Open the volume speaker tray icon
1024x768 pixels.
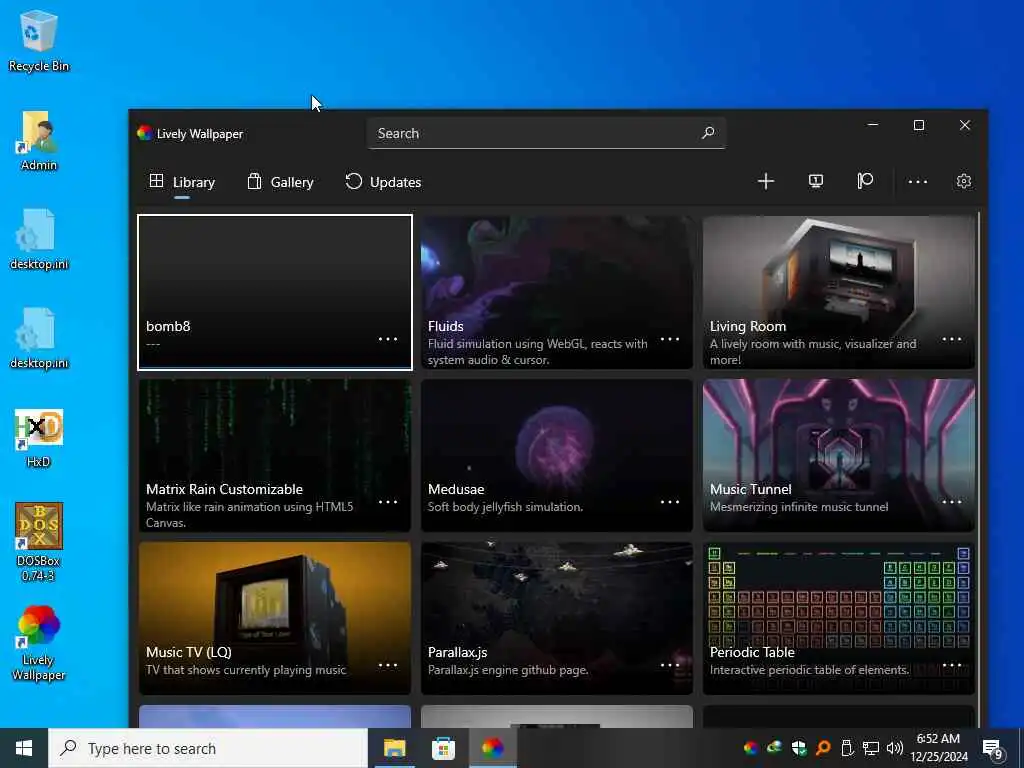point(895,748)
